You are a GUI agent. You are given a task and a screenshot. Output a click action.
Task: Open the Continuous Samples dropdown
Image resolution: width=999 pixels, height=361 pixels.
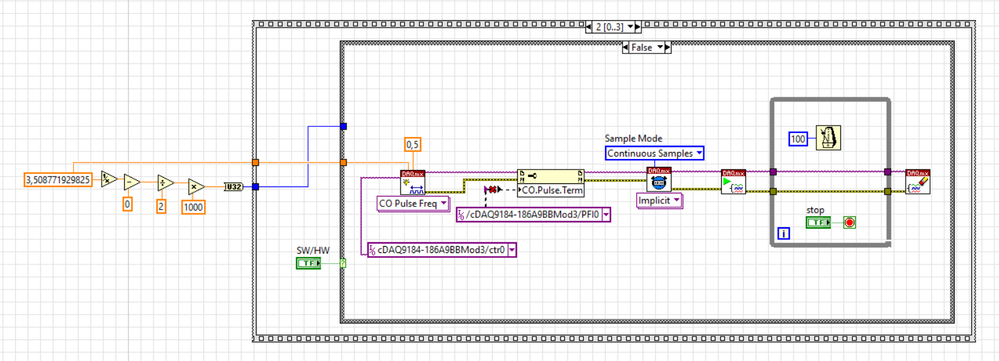pos(654,153)
